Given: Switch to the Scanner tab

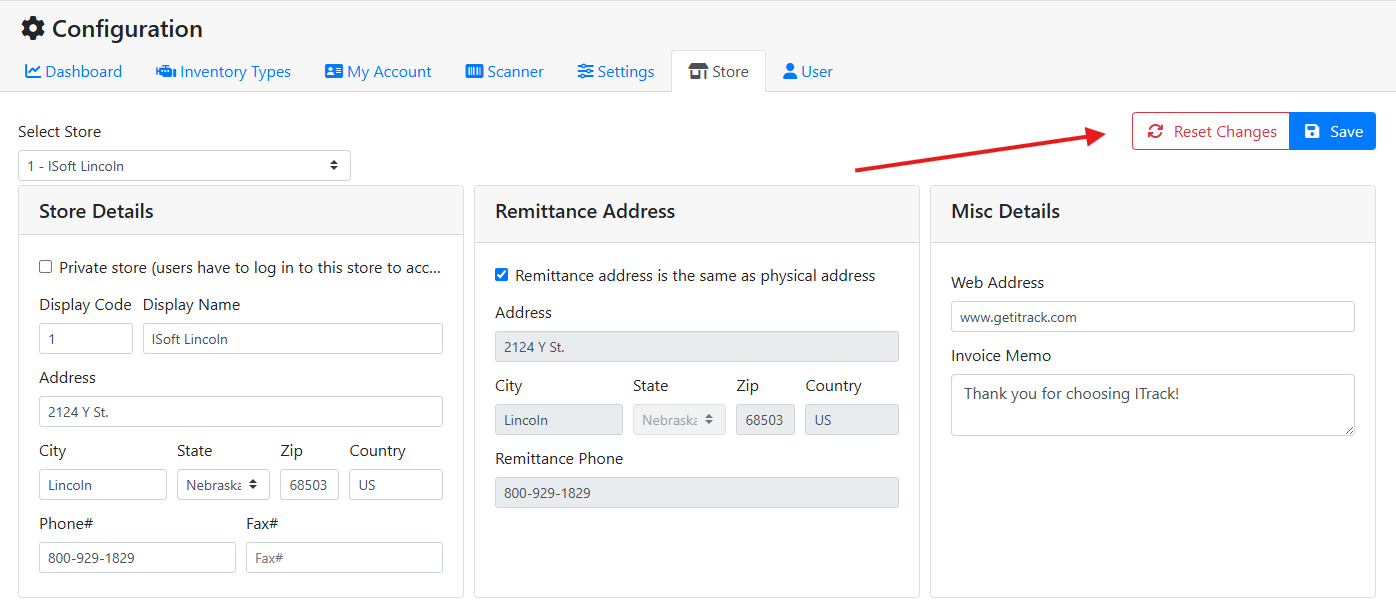Looking at the screenshot, I should [x=505, y=72].
